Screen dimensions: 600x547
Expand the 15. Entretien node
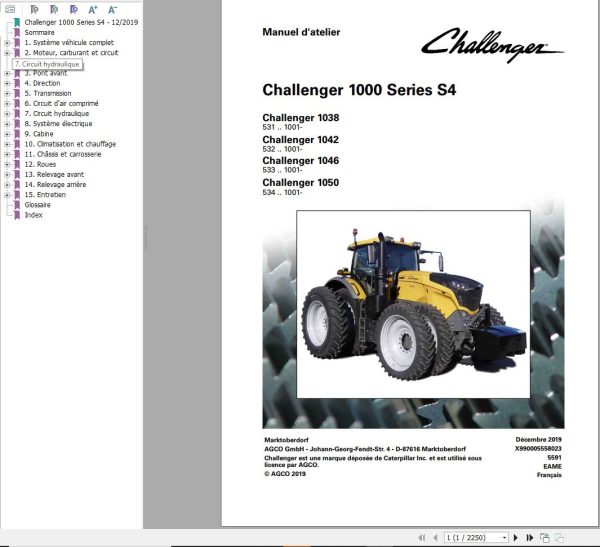point(7,195)
